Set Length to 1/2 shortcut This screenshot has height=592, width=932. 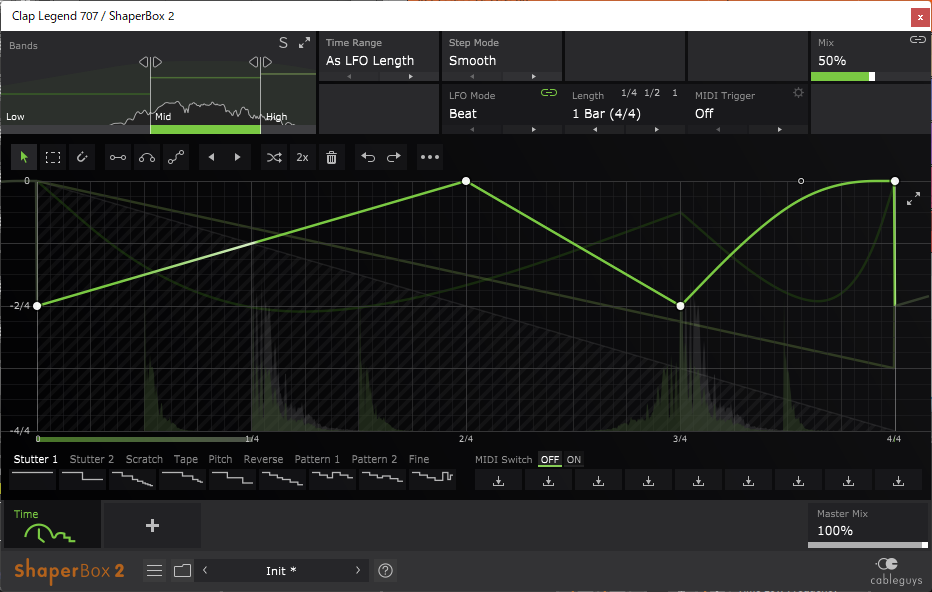[652, 93]
